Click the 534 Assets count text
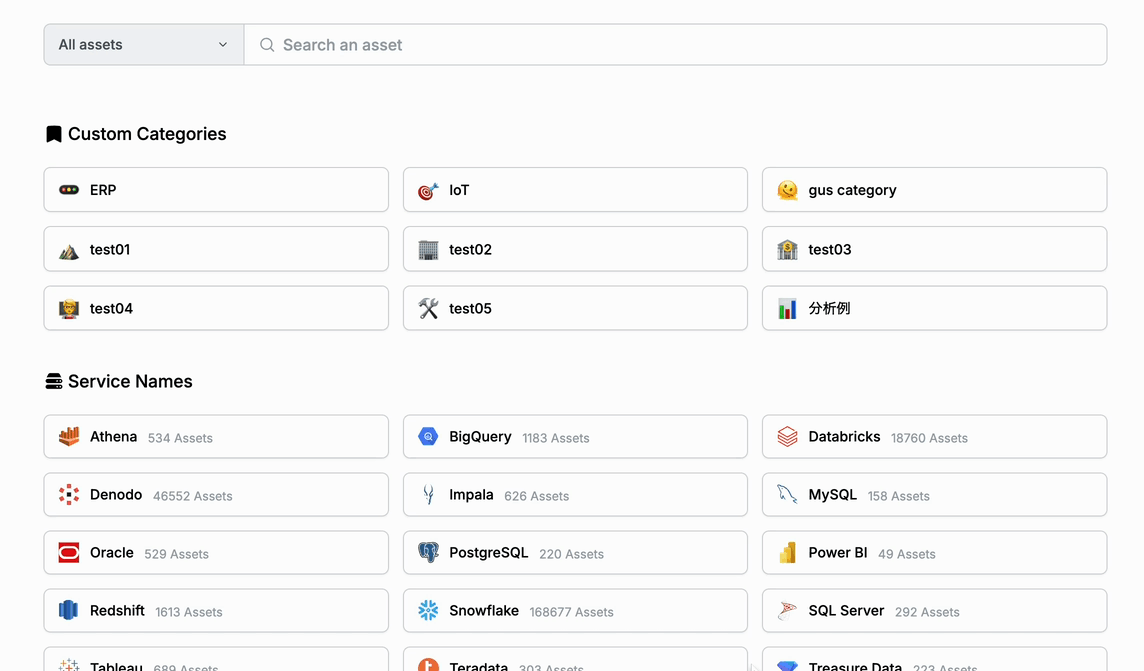 180,438
